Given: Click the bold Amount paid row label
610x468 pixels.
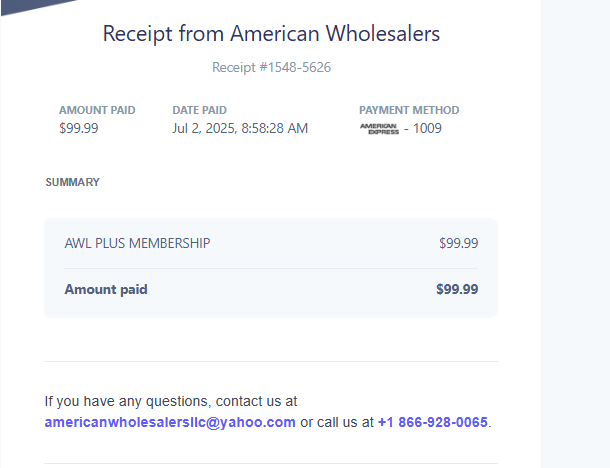Looking at the screenshot, I should (105, 290).
